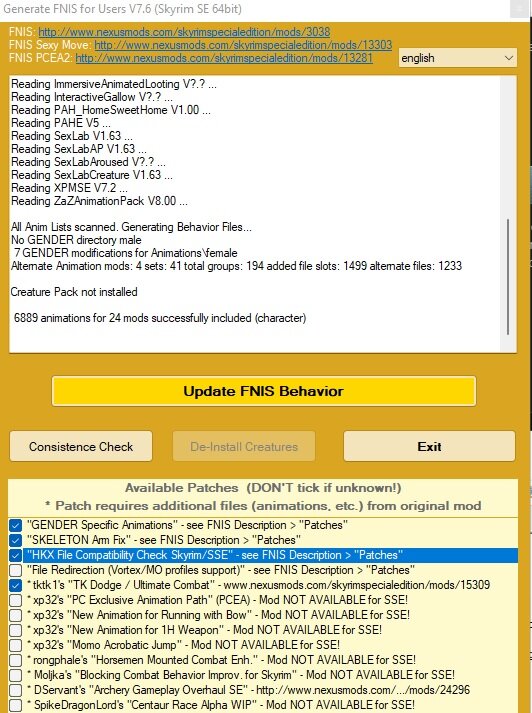Open the FNIS nexusmods link for mod 3038
This screenshot has width=532, height=713.
click(184, 32)
